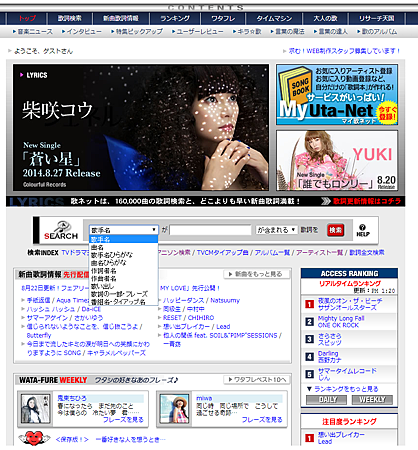418x450 pixels.
Task: Click the 柴咲コウ main banner image
Action: click(141, 127)
